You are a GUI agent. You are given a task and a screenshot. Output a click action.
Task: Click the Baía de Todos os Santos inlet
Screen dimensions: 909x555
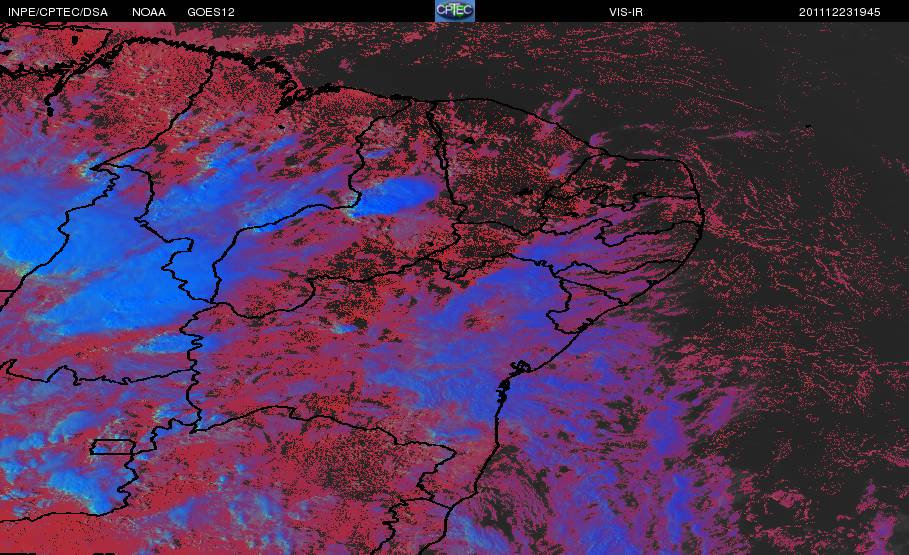point(518,368)
